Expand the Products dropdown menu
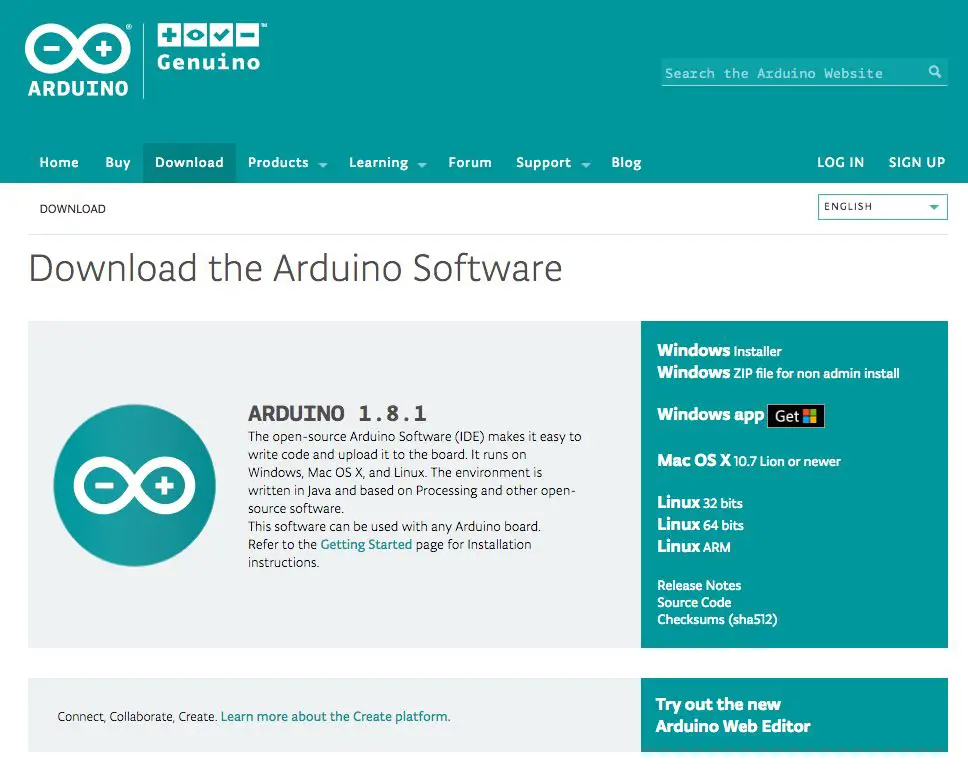This screenshot has width=968, height=774. (x=287, y=162)
